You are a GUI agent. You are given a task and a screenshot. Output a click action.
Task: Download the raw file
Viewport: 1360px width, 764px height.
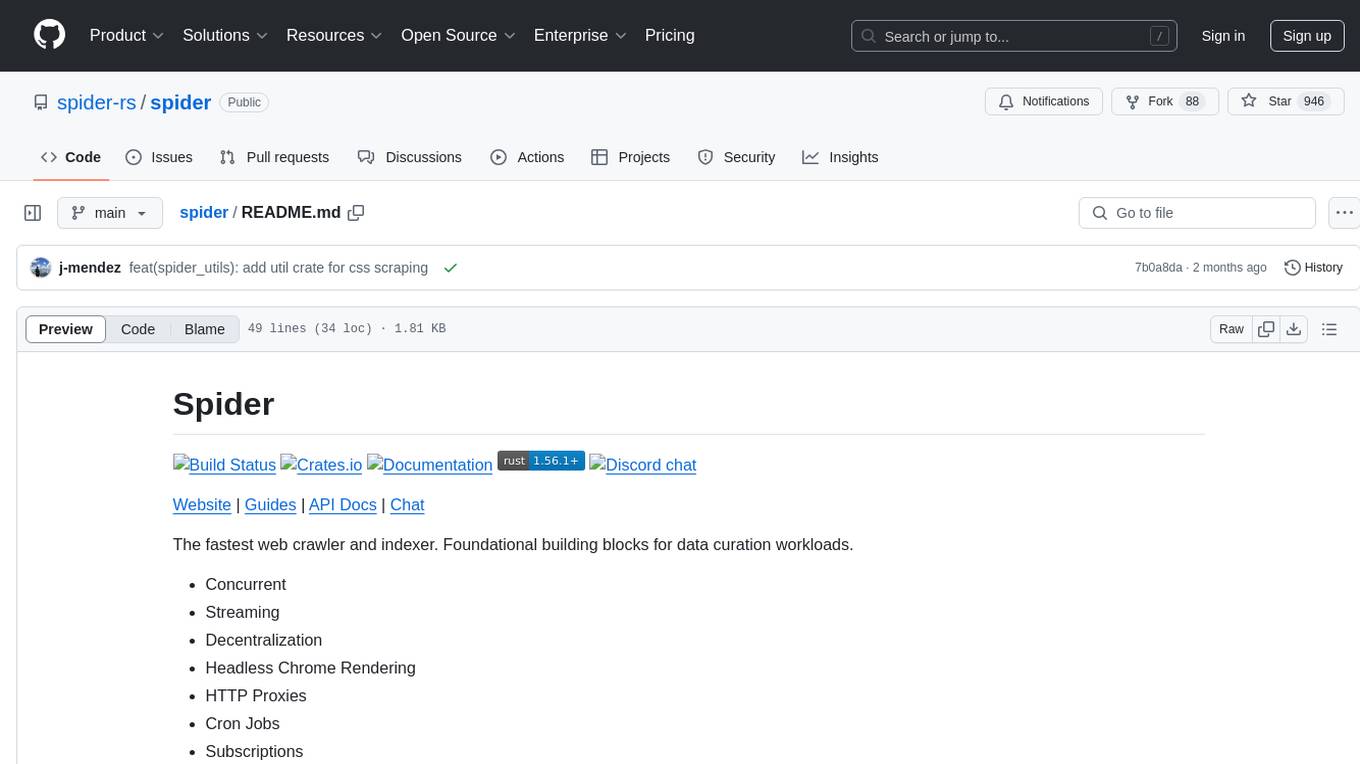1293,329
